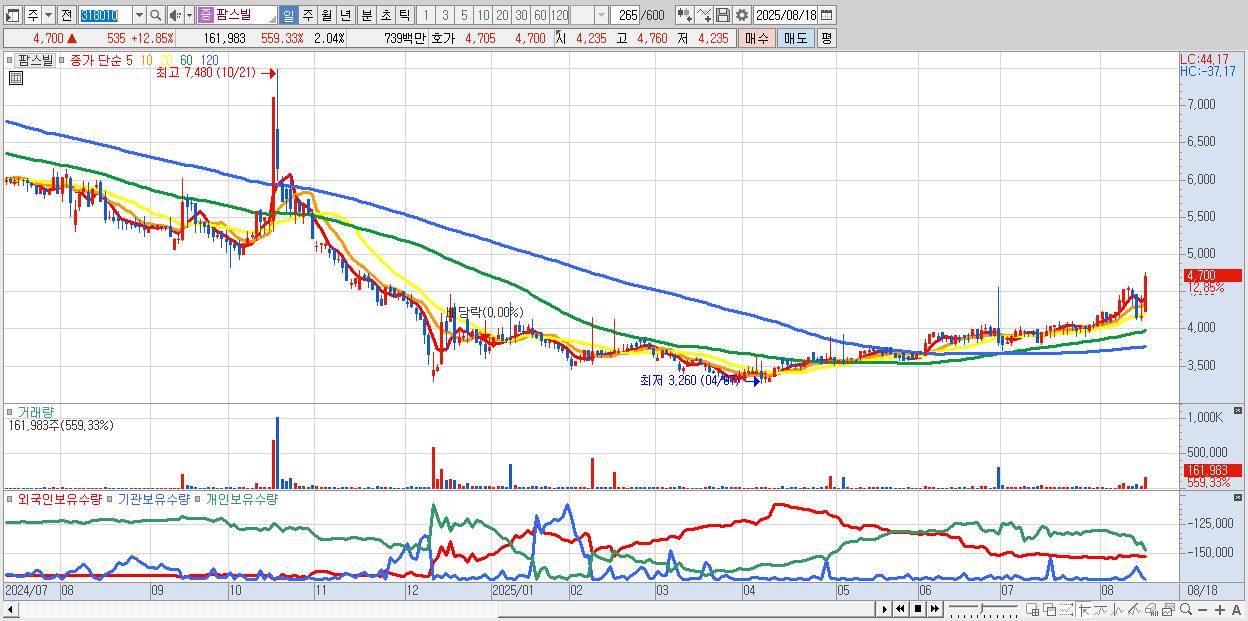Collapse the investor holdings panel corner box
Image resolution: width=1248 pixels, height=621 pixels.
[1239, 497]
